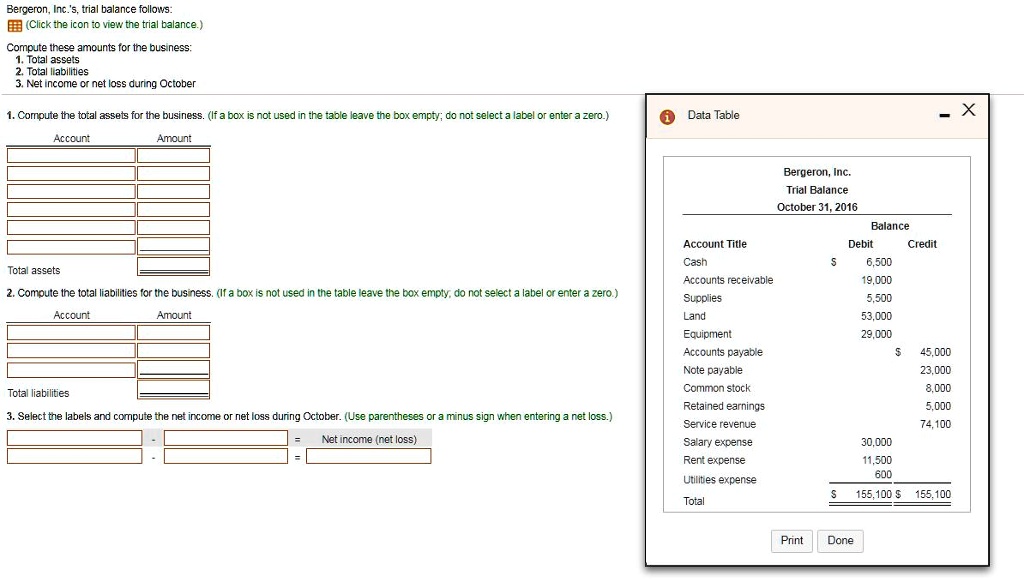Image resolution: width=1024 pixels, height=579 pixels.
Task: Click the info icon on the Data Table
Action: [x=667, y=115]
